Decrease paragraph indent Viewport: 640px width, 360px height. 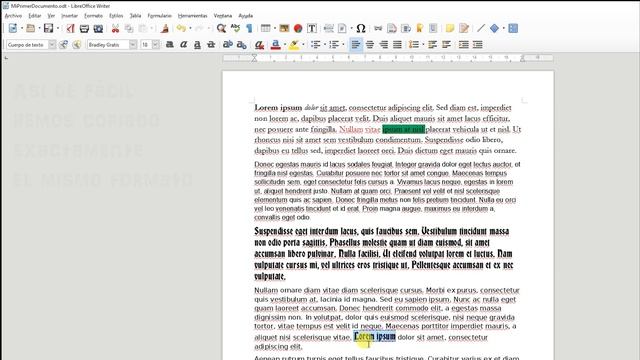(478, 44)
